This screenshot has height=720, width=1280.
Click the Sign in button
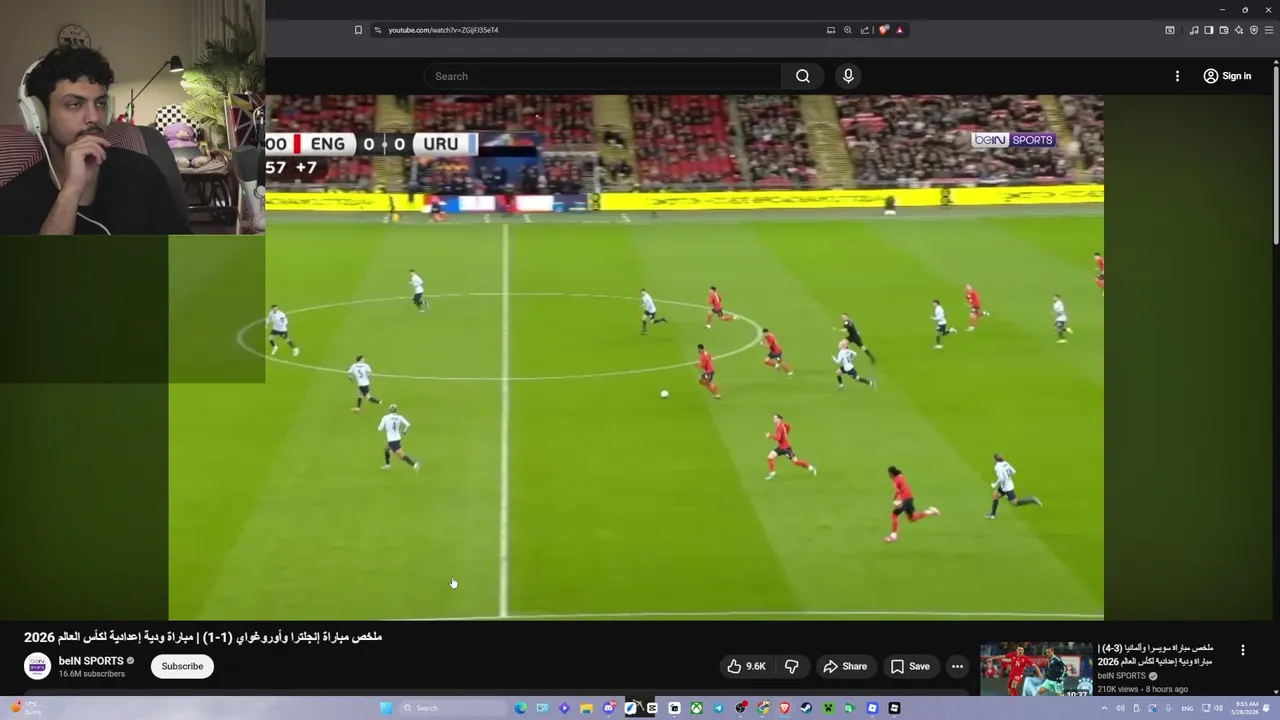click(1227, 76)
